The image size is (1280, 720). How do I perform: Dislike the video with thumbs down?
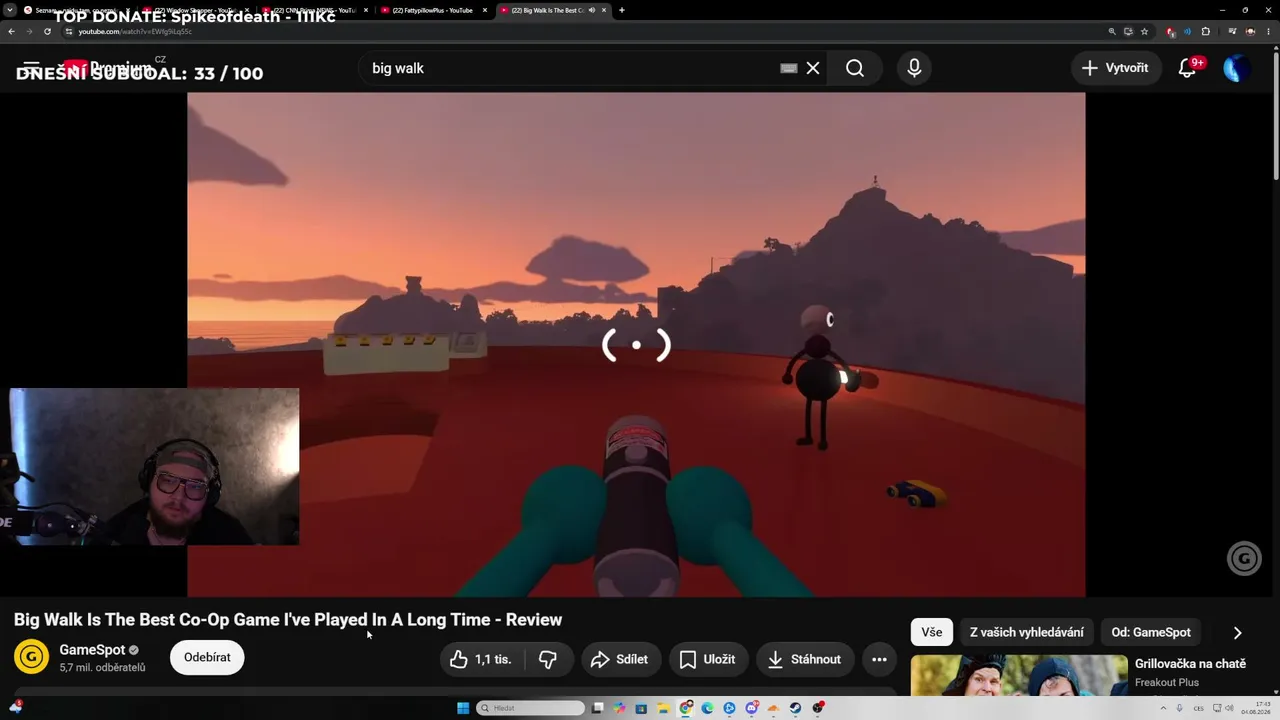point(548,659)
